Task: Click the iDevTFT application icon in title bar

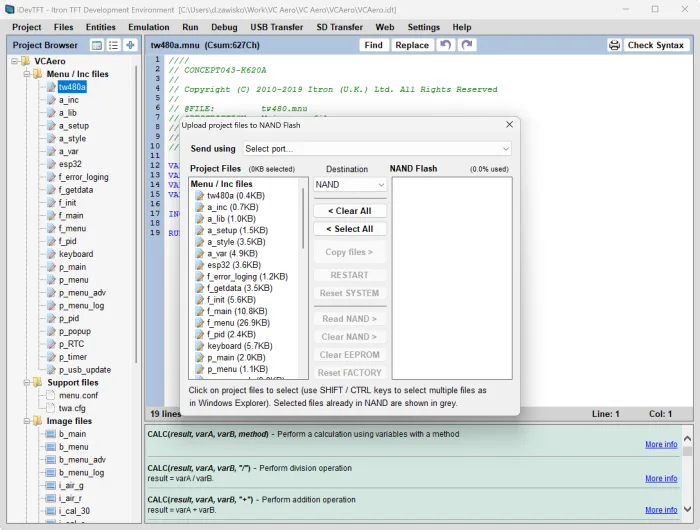Action: [x=9, y=9]
